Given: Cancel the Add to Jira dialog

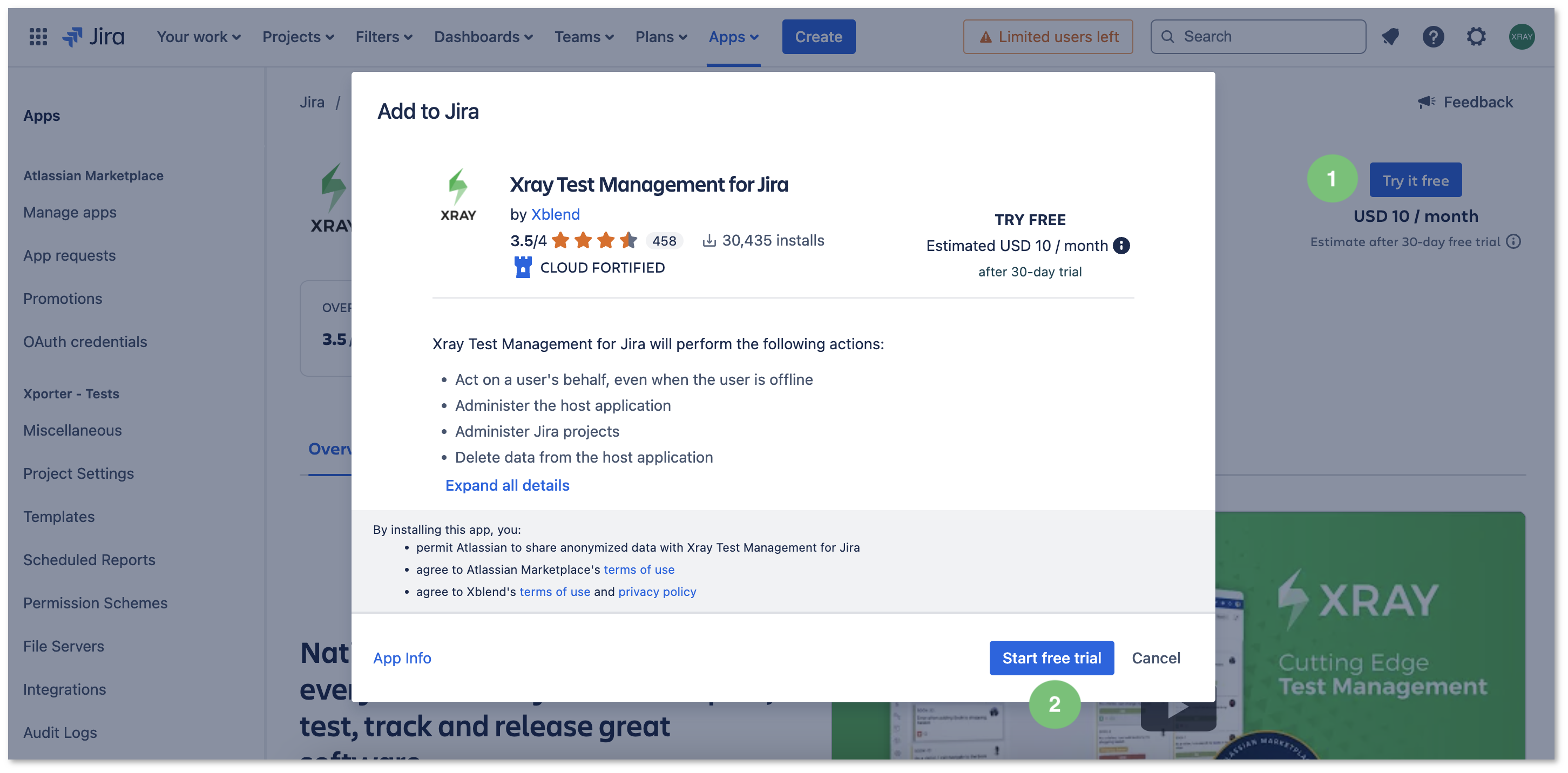Looking at the screenshot, I should tap(1155, 657).
